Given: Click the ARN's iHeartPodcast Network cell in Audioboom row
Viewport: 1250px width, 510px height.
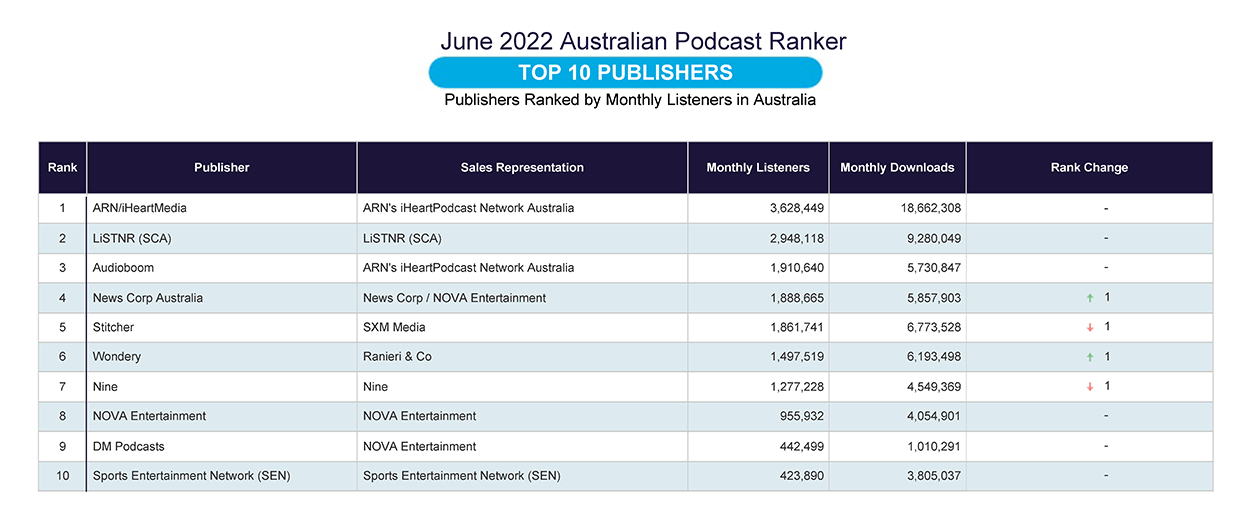Looking at the screenshot, I should 522,268.
